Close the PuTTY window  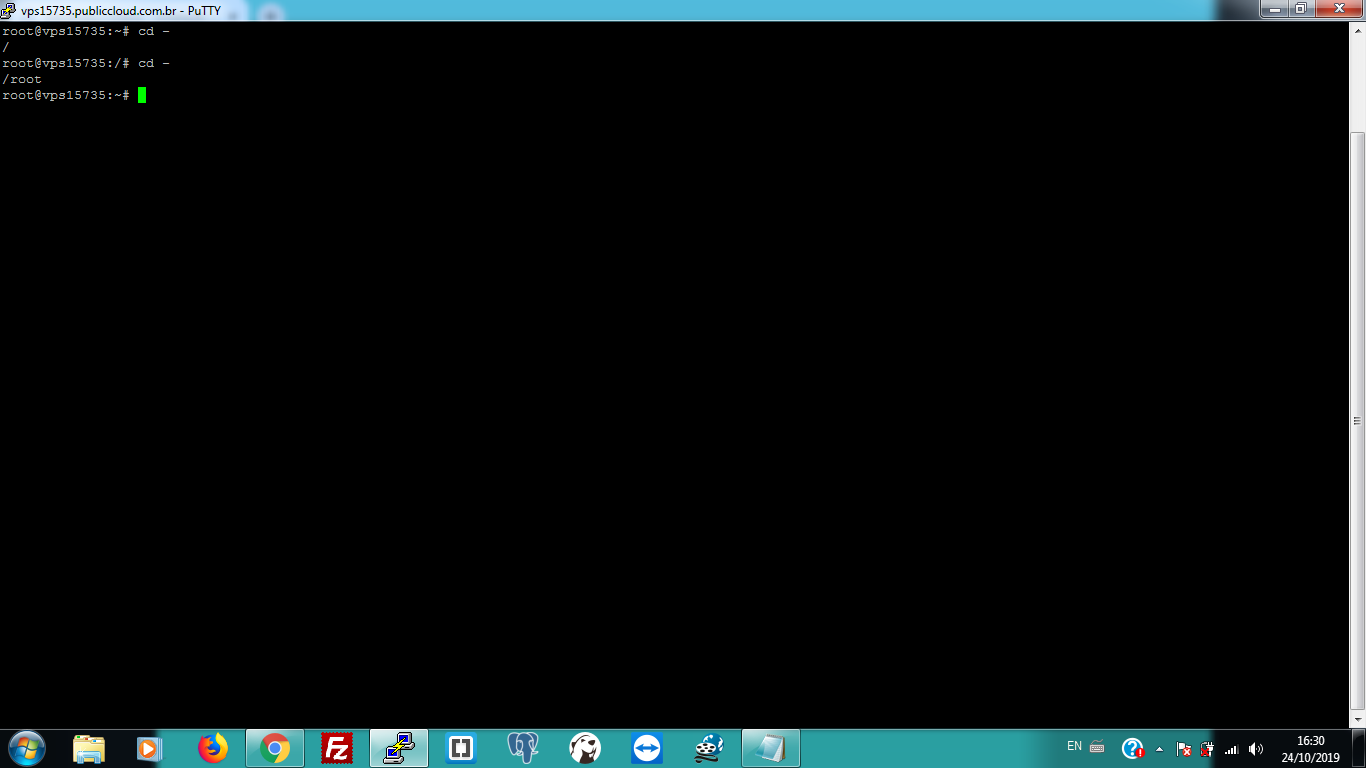1338,8
